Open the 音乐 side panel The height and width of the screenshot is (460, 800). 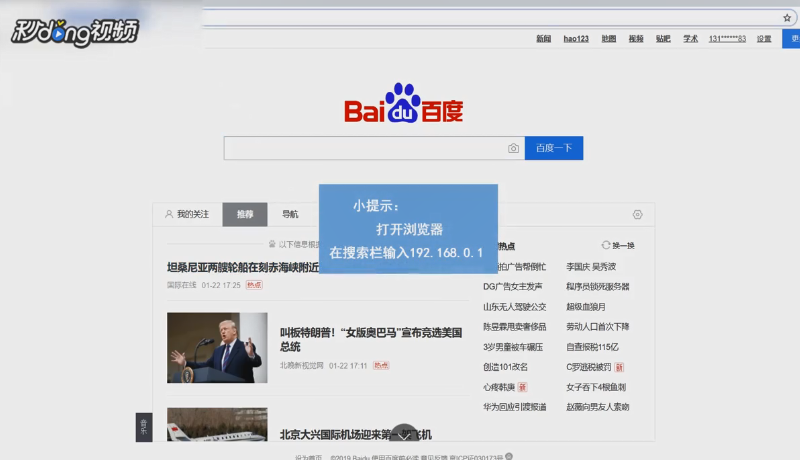144,427
